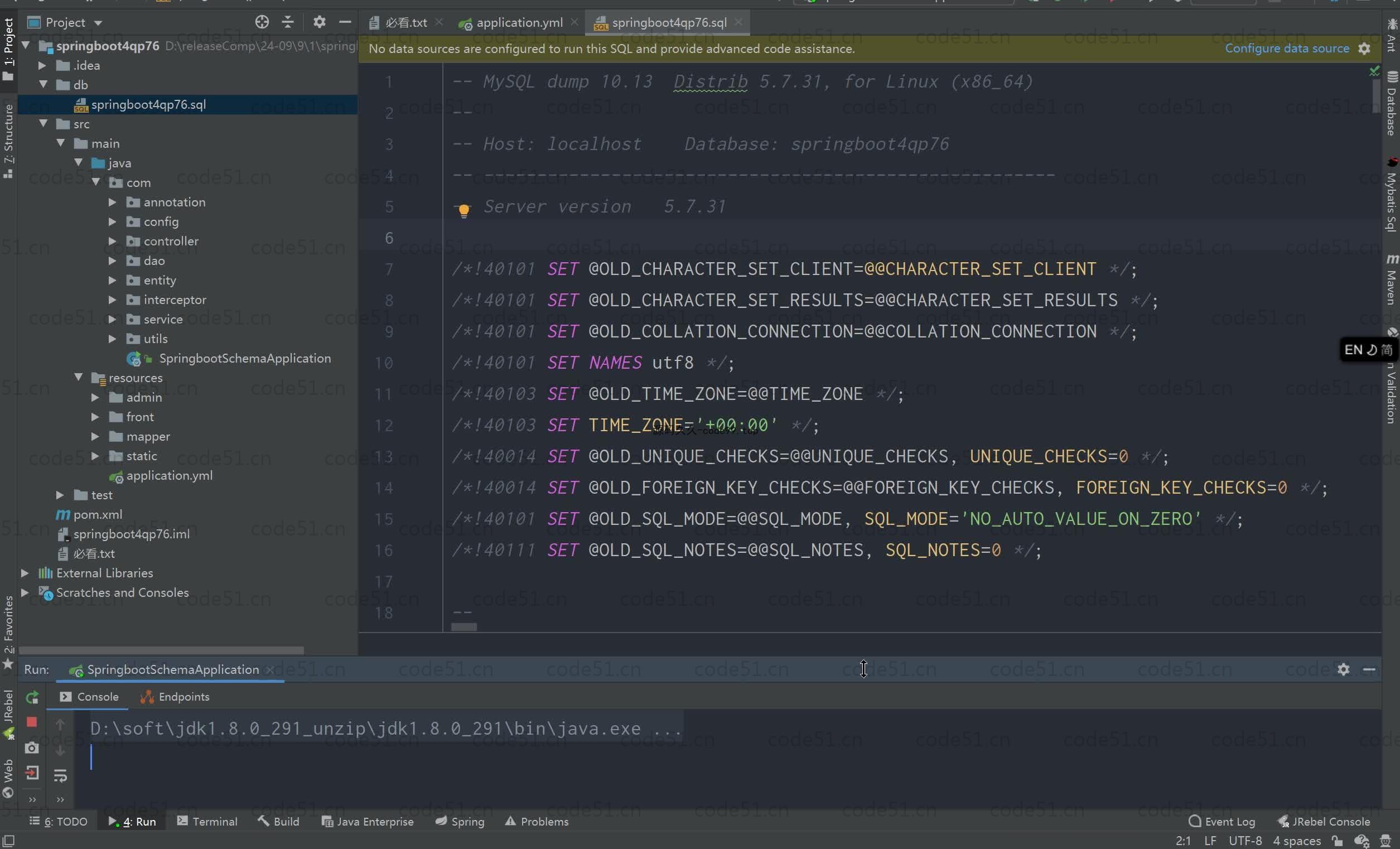This screenshot has width=1400, height=849.
Task: Open Java Enterprise tool window
Action: click(368, 821)
